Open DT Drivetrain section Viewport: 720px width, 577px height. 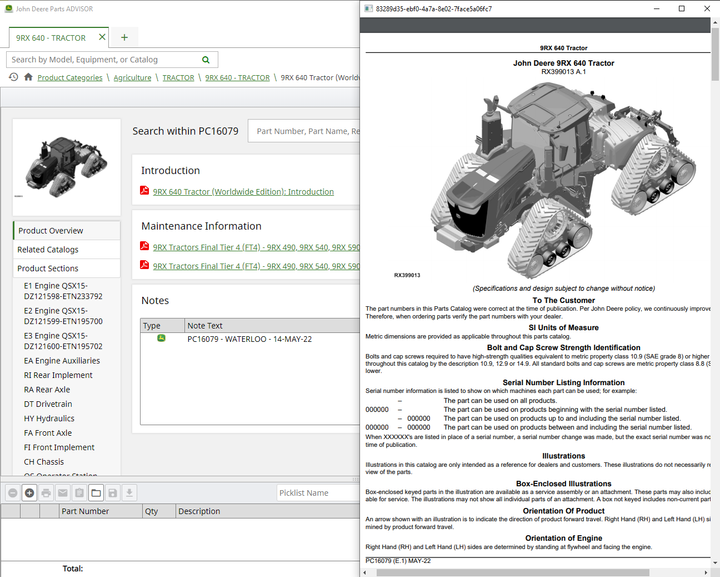48,404
